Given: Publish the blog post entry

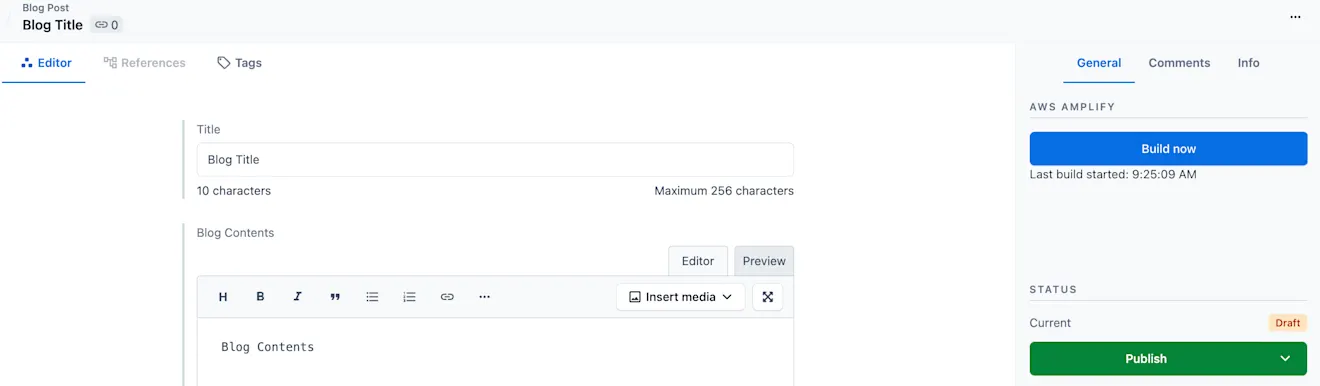Looking at the screenshot, I should tap(1146, 359).
